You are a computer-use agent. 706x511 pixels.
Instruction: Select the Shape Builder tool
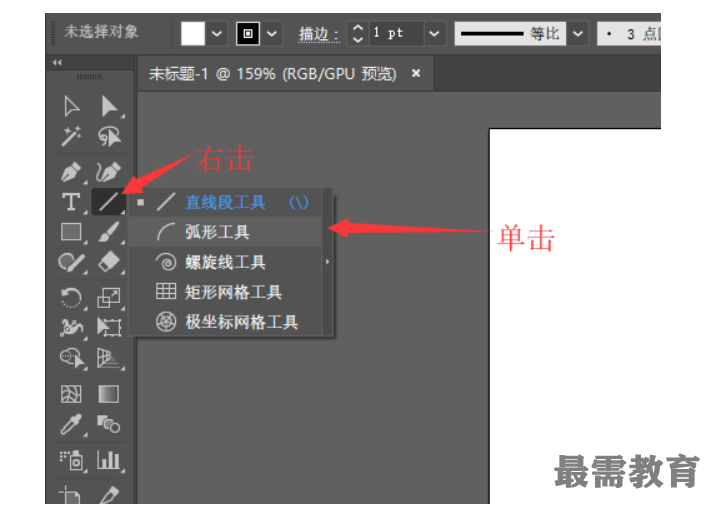coord(72,358)
